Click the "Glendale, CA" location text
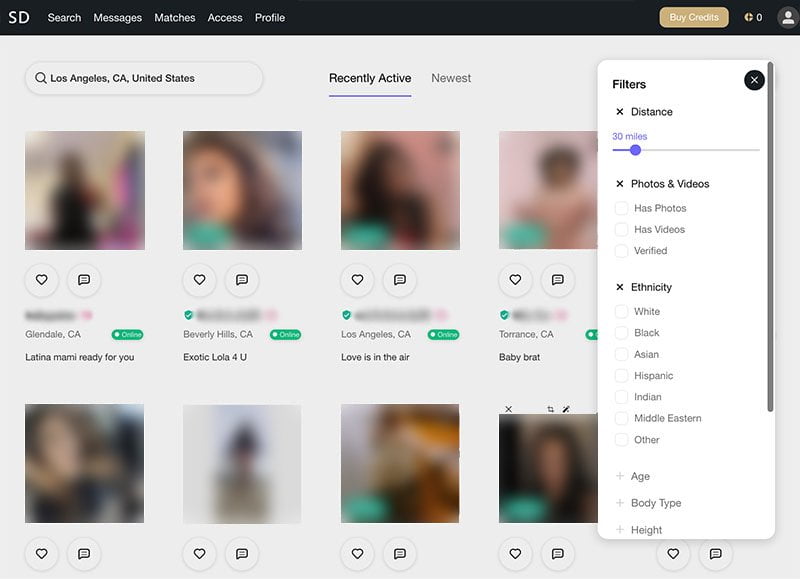This screenshot has width=800, height=579. click(53, 334)
